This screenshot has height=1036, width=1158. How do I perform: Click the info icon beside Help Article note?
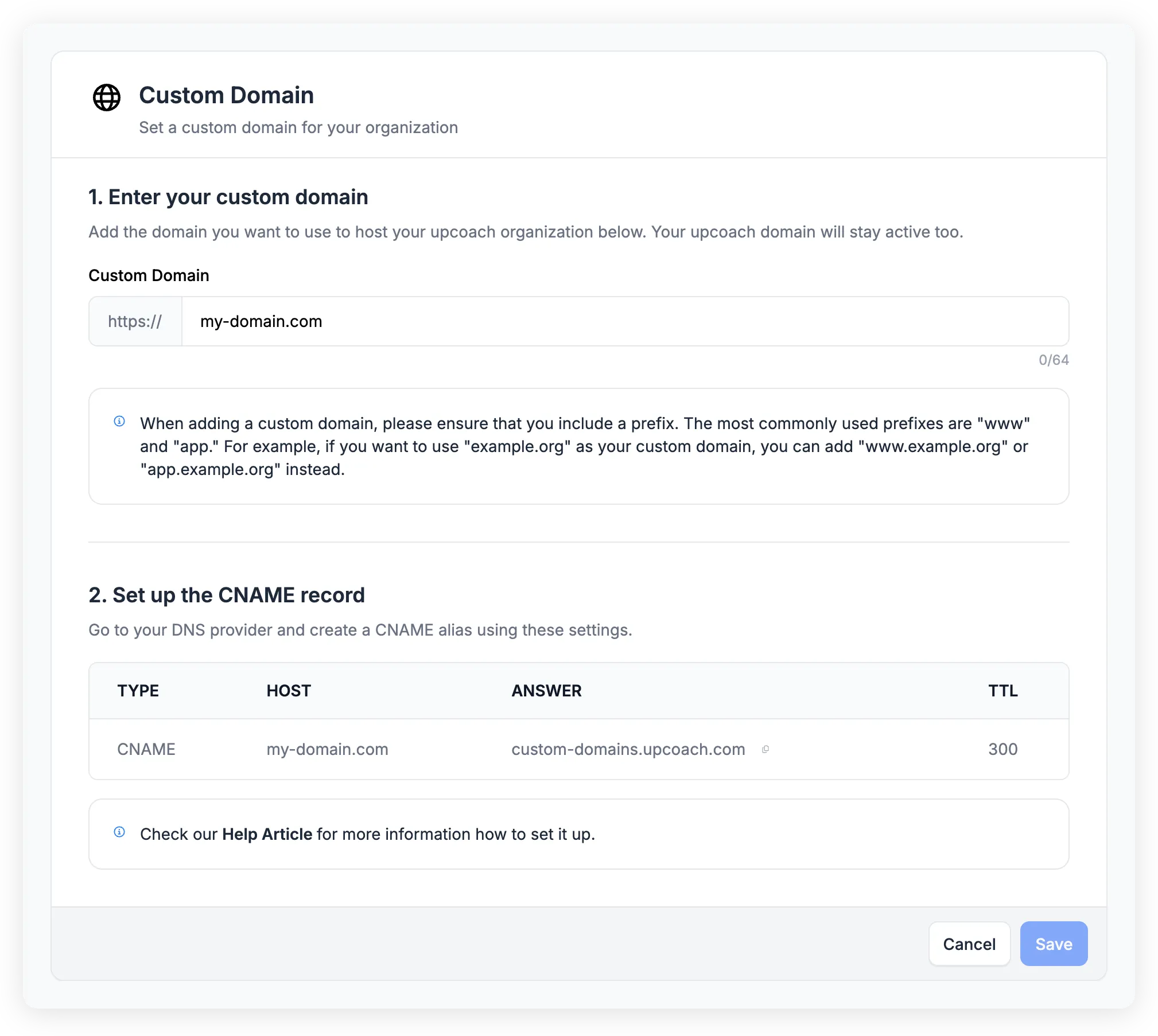119,833
